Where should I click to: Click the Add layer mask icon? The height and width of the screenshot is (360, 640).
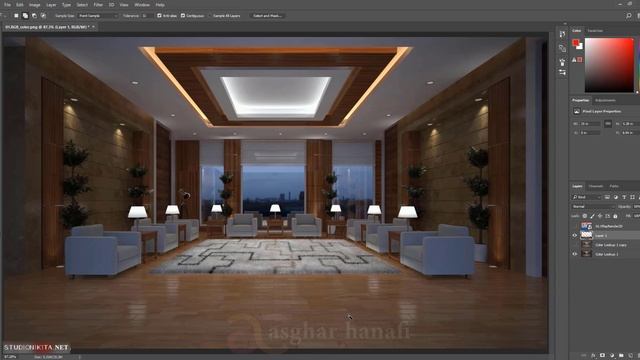click(x=602, y=356)
